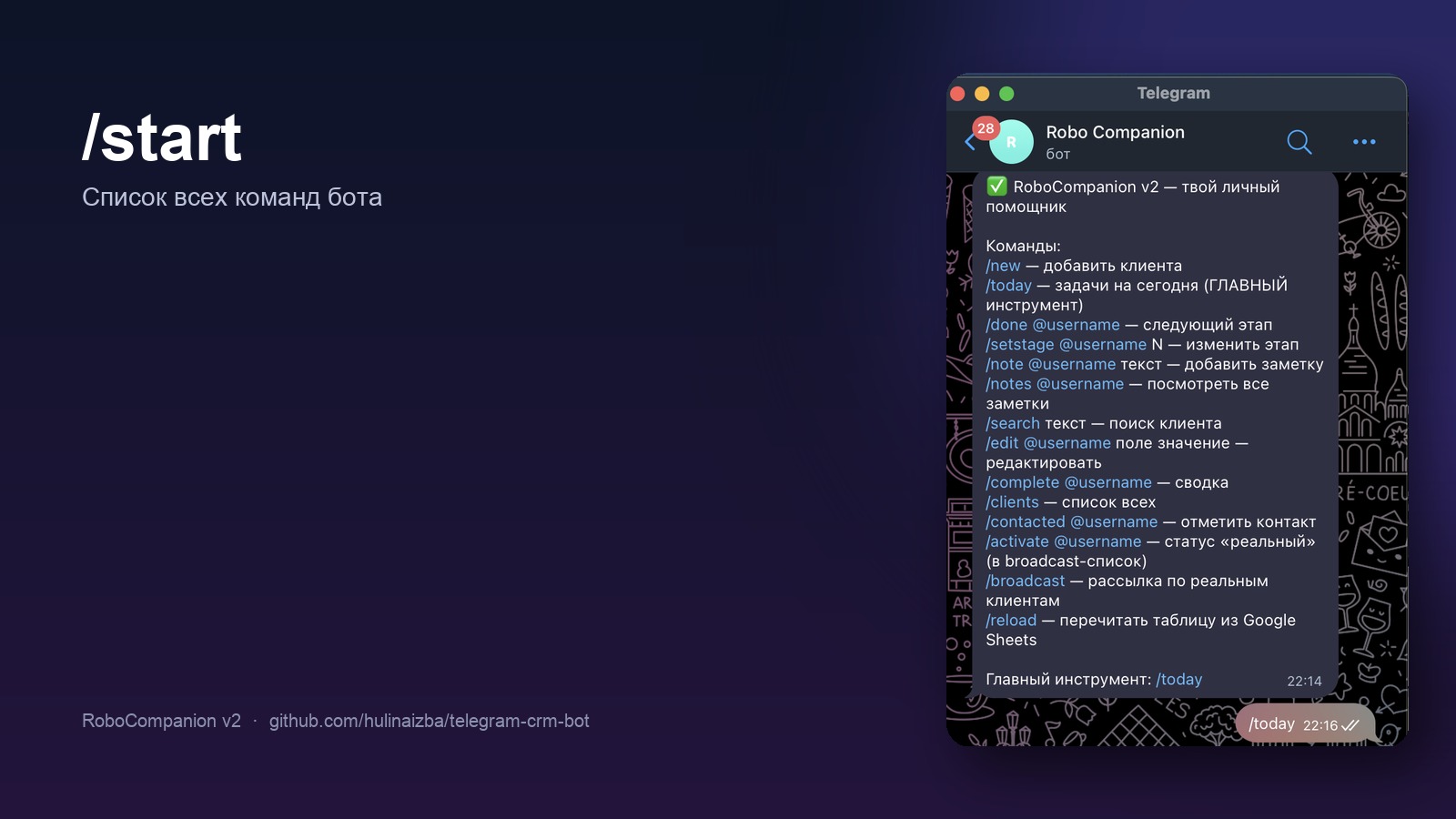Click the back arrow in Telegram header
1456x819 pixels.
pos(970,142)
